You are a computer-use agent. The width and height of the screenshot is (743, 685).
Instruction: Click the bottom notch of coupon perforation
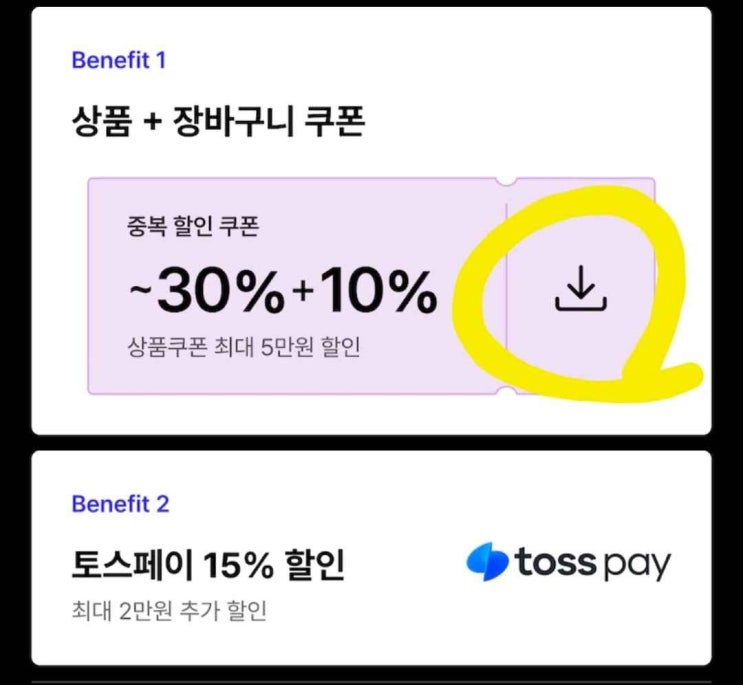(x=506, y=391)
